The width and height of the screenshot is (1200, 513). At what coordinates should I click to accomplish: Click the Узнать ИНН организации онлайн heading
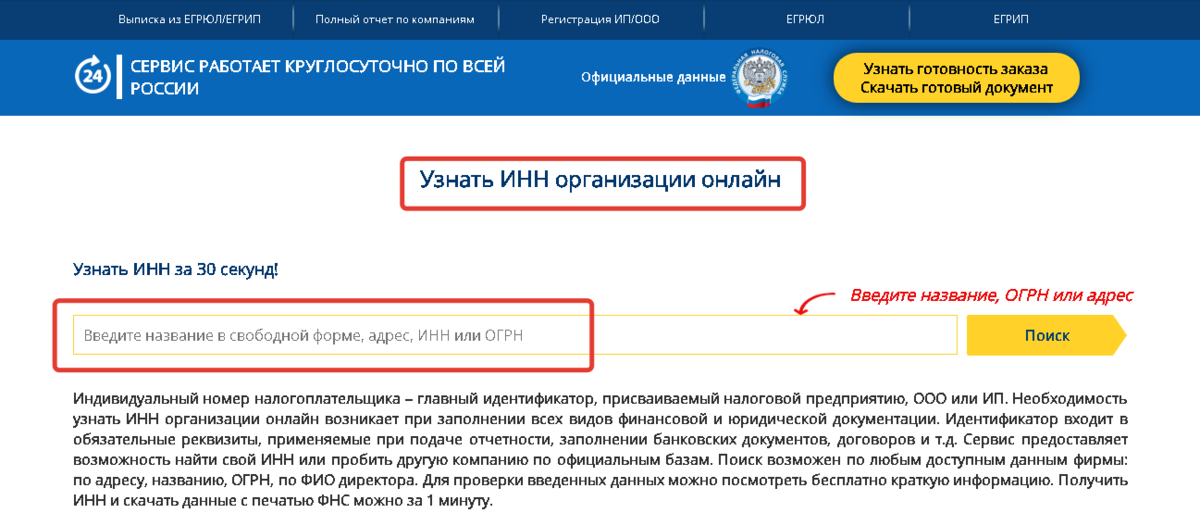click(x=600, y=180)
